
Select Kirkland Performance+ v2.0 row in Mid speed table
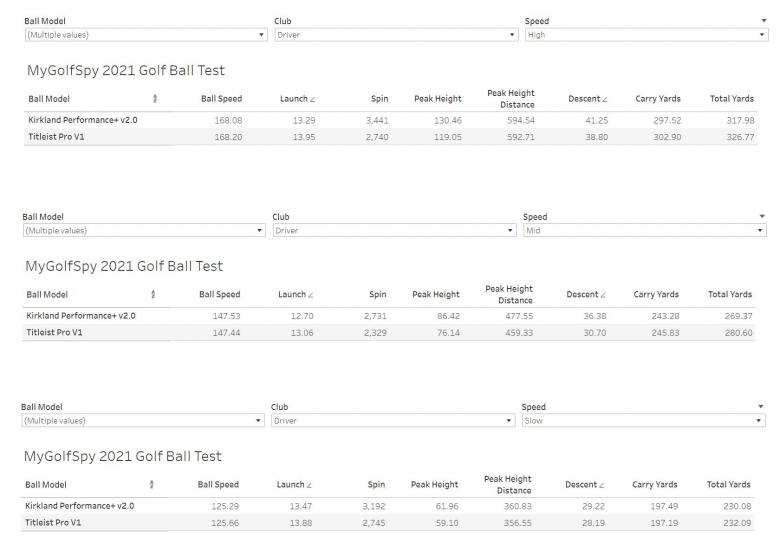(81, 316)
